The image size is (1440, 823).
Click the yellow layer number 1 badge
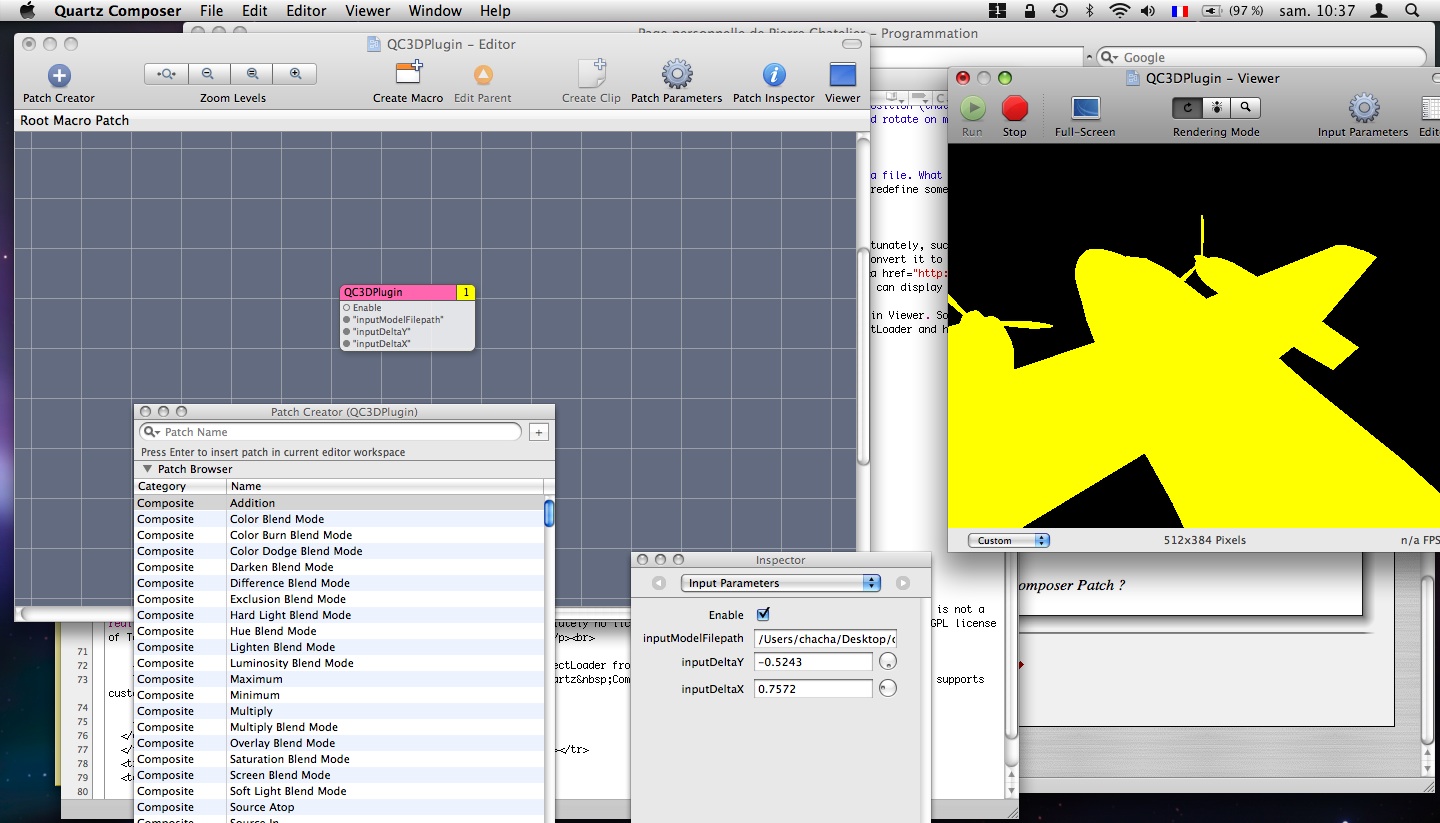tap(465, 292)
